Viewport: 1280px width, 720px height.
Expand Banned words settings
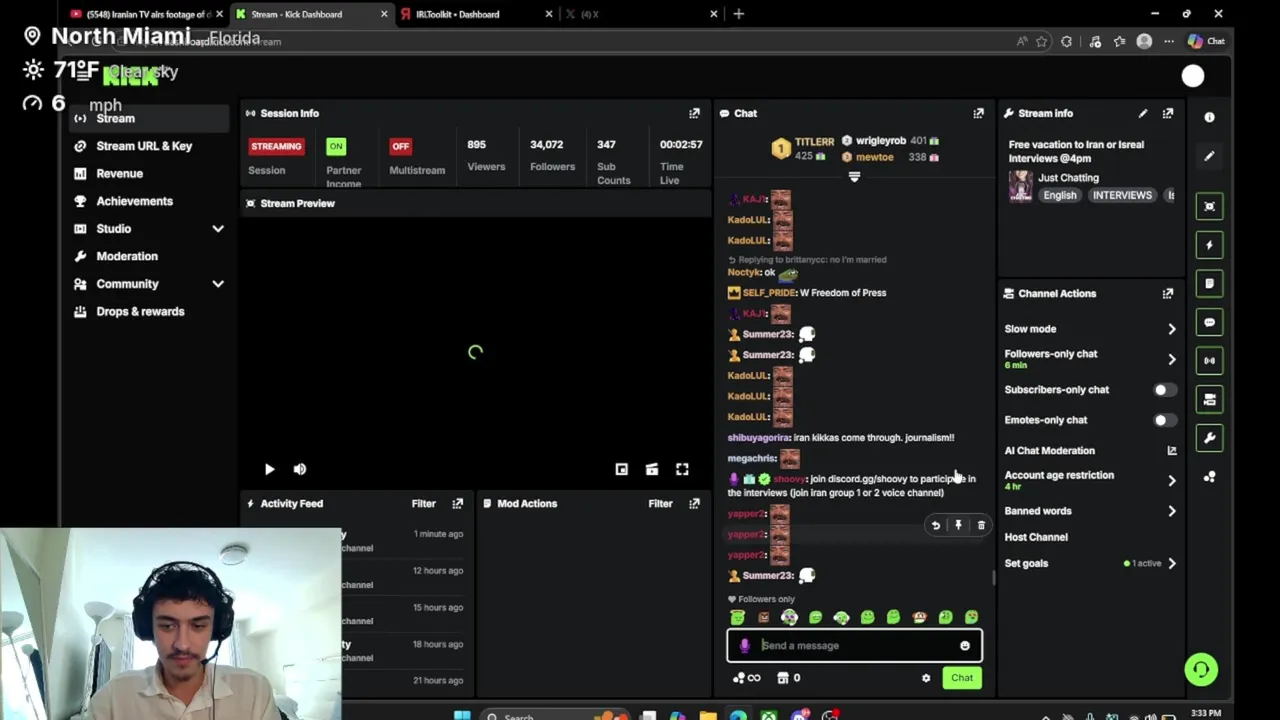(1172, 511)
